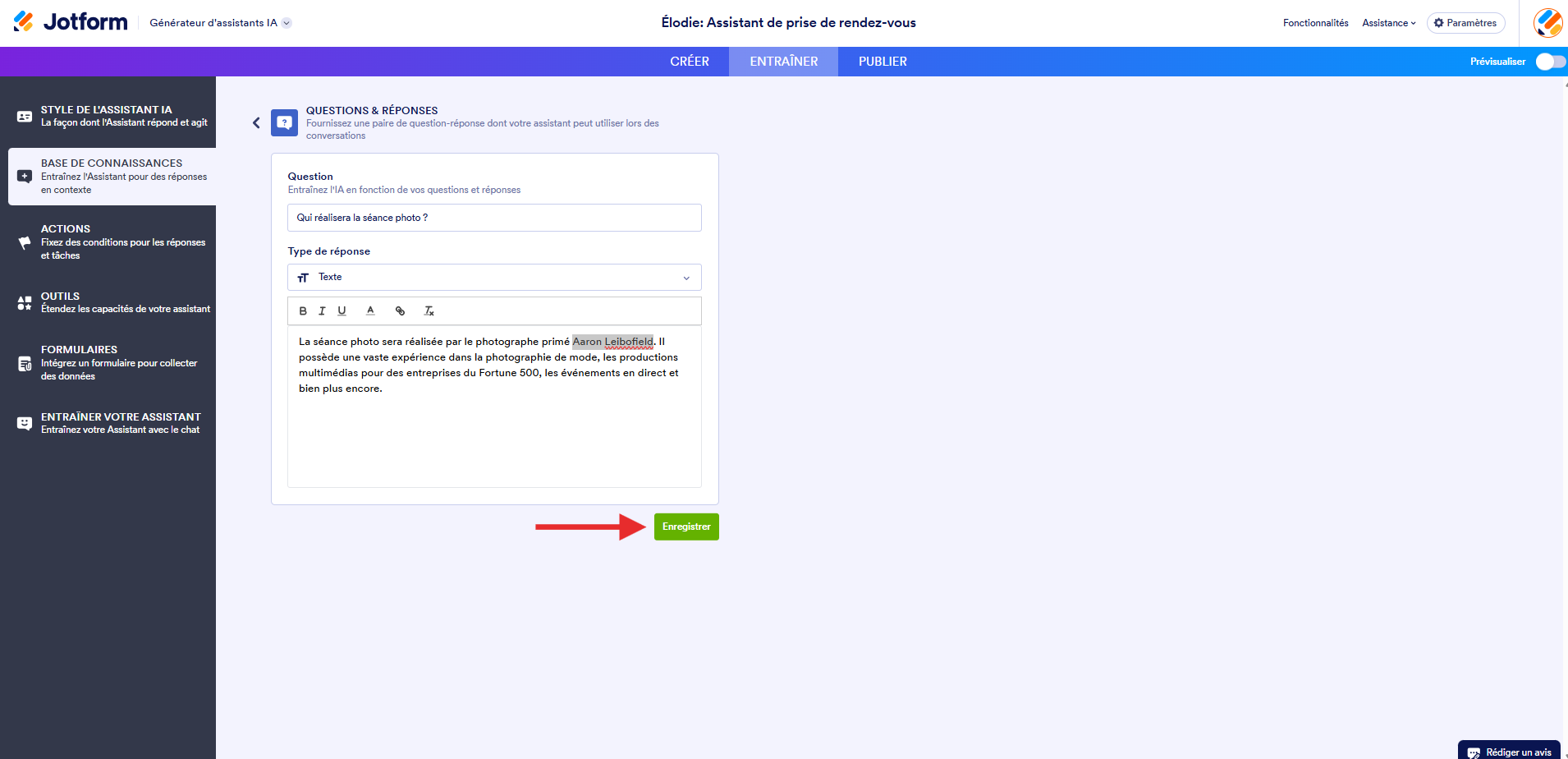Viewport: 1568px width, 759px height.
Task: Switch to the ENTRAÎNER tab
Action: (783, 62)
